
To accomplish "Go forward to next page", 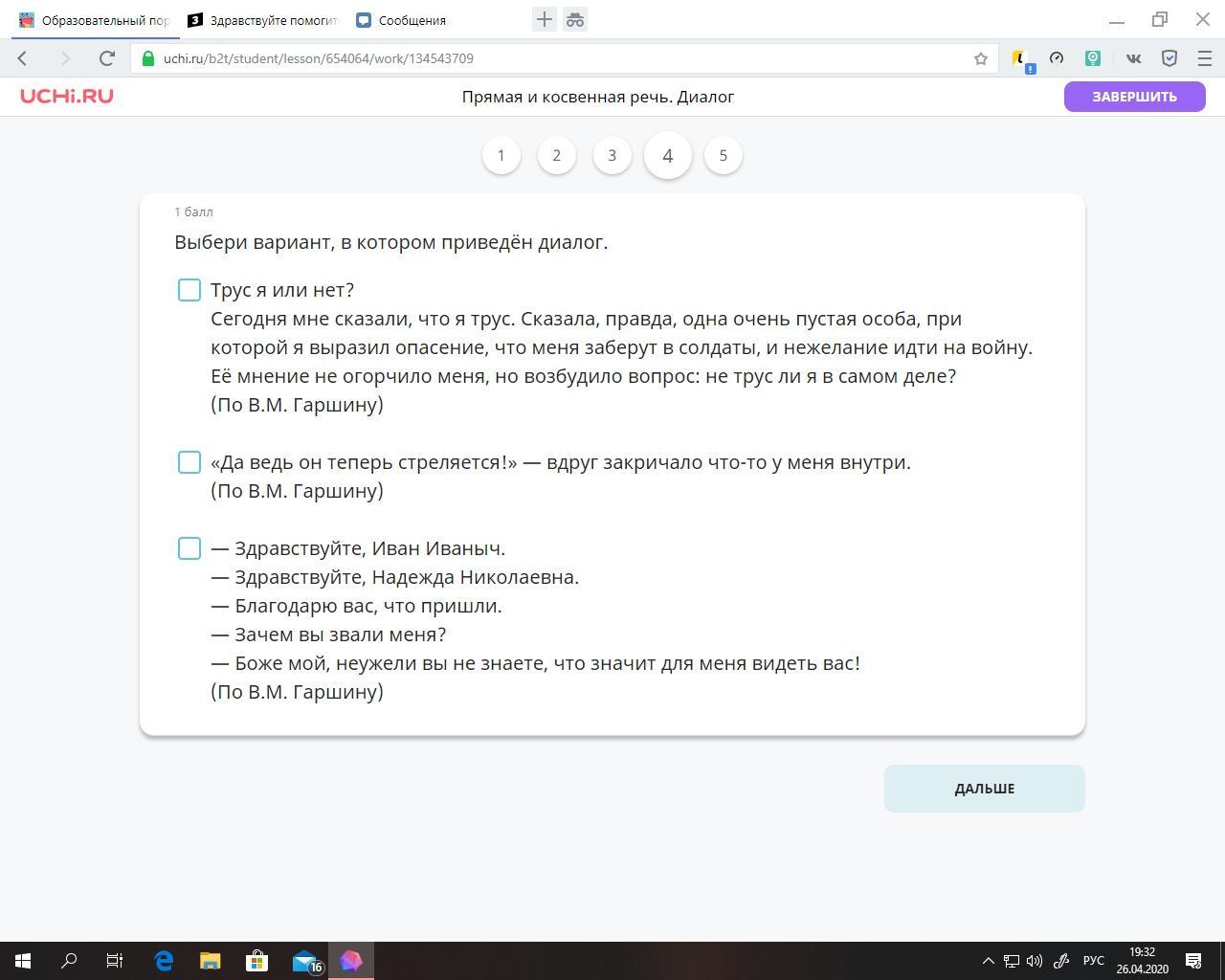I will [65, 58].
